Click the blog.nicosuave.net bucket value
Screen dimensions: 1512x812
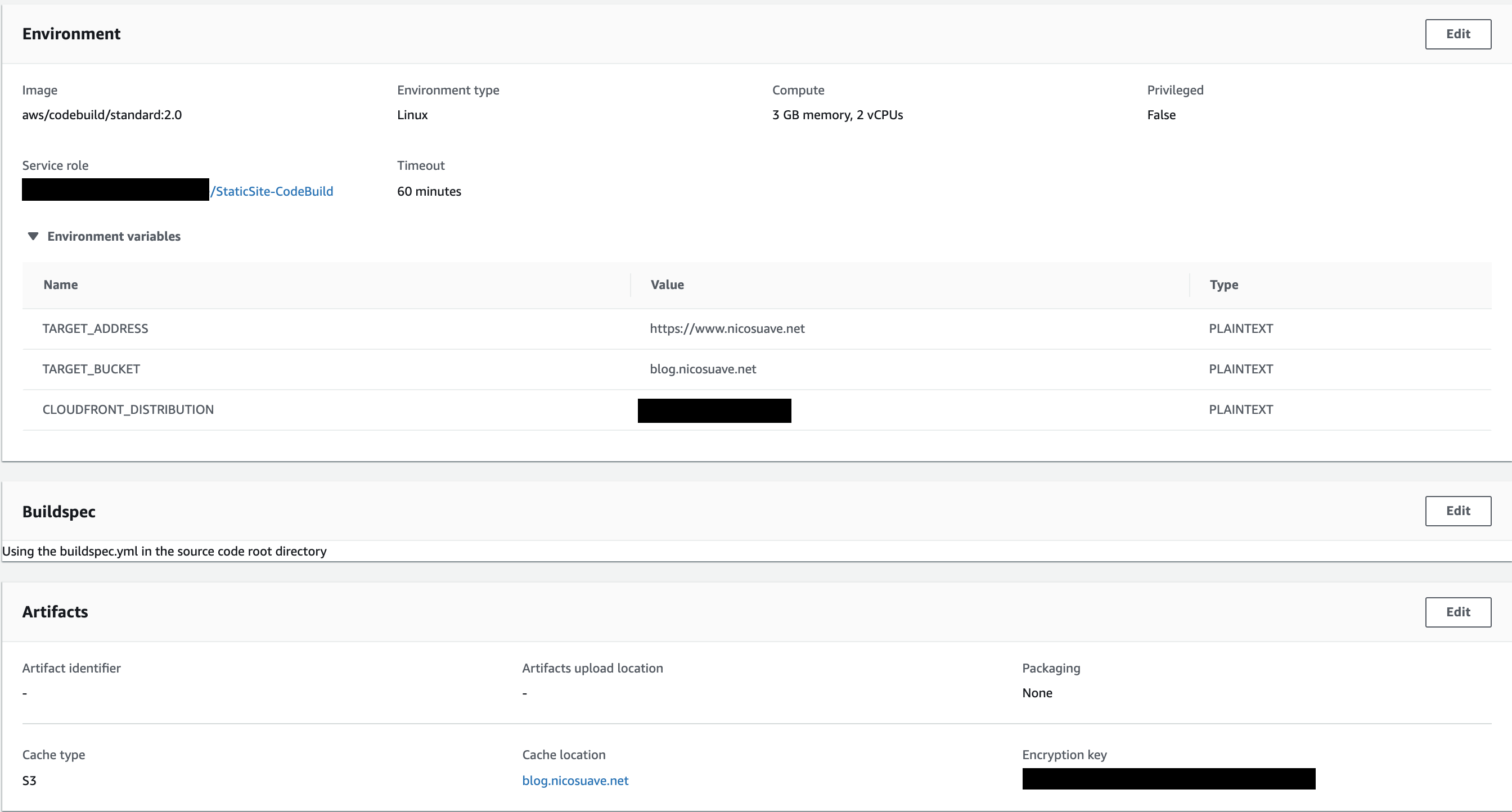pyautogui.click(x=703, y=369)
